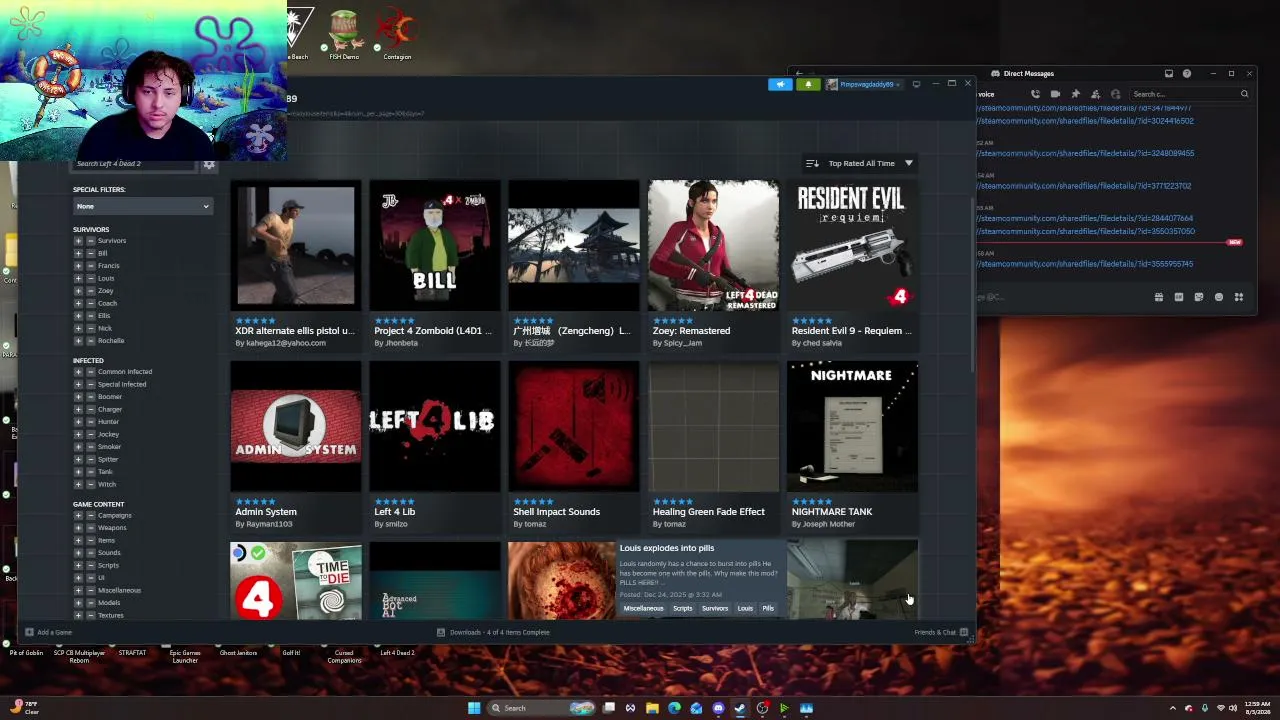1280x720 pixels.
Task: Click the Windows taskbar Search box
Action: pyautogui.click(x=541, y=708)
